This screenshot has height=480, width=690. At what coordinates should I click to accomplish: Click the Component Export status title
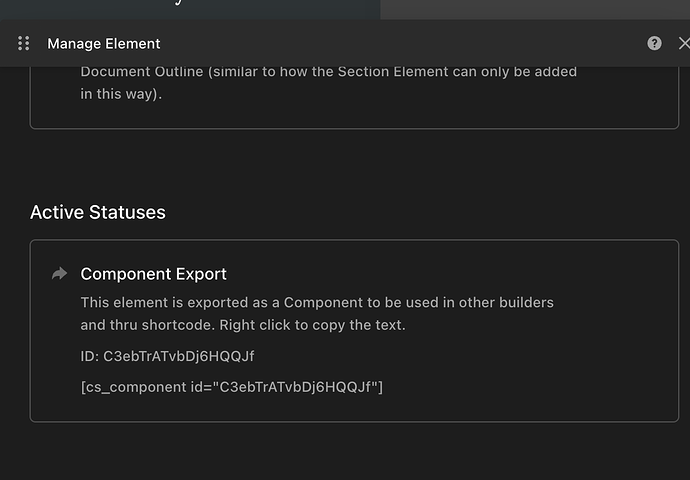point(153,274)
